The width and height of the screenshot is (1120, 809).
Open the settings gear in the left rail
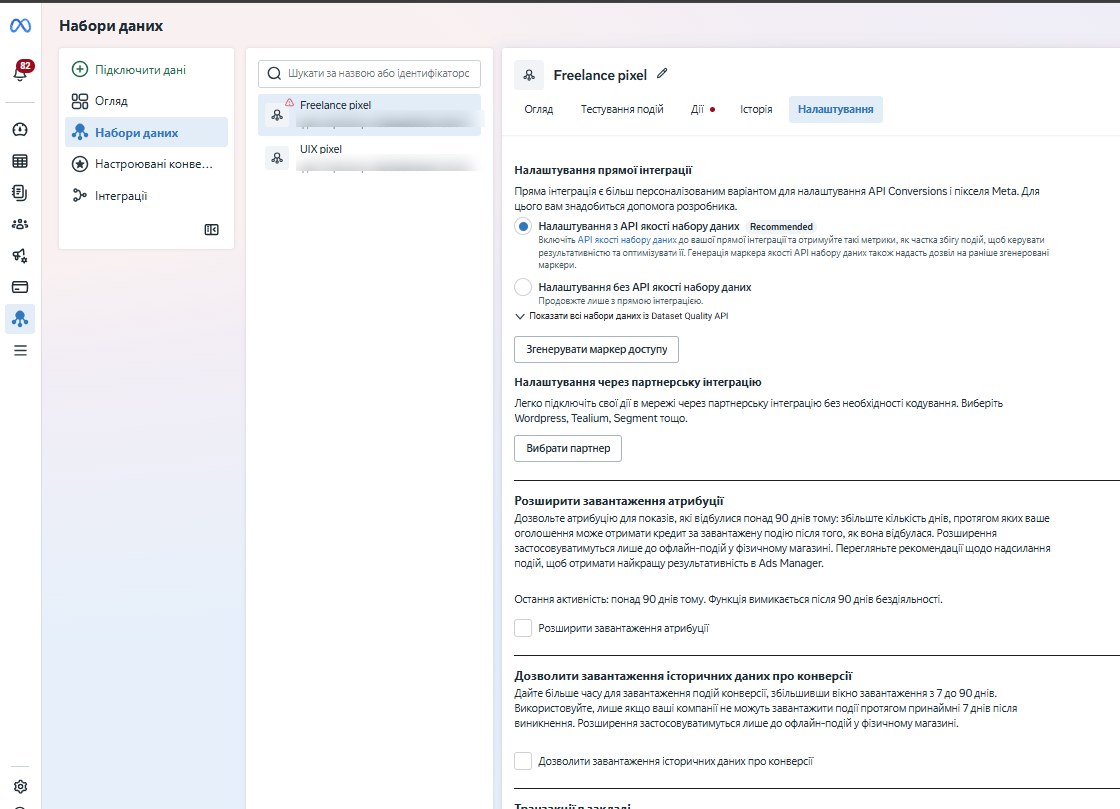(x=20, y=786)
